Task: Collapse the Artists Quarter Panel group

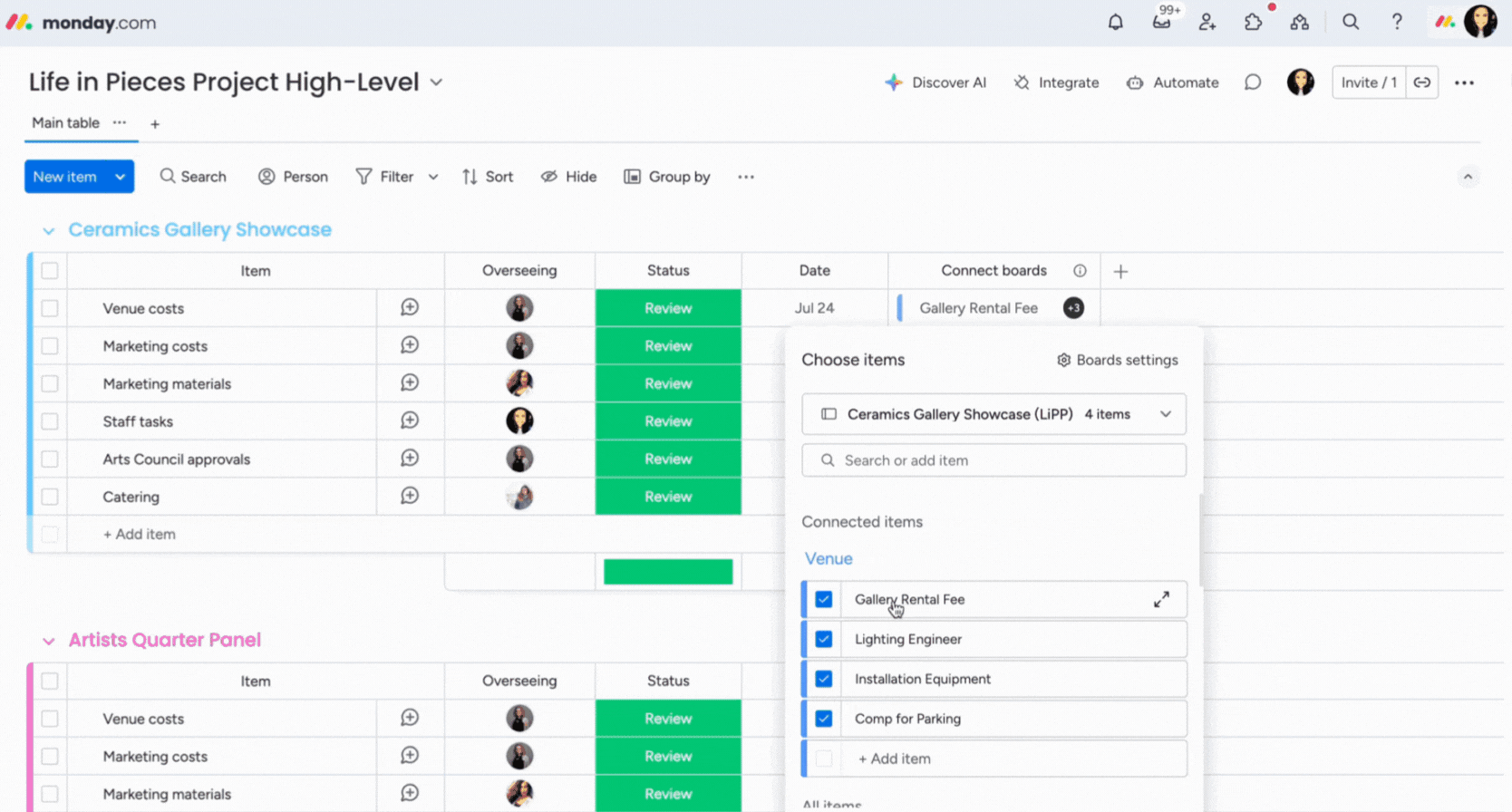Action: 49,641
